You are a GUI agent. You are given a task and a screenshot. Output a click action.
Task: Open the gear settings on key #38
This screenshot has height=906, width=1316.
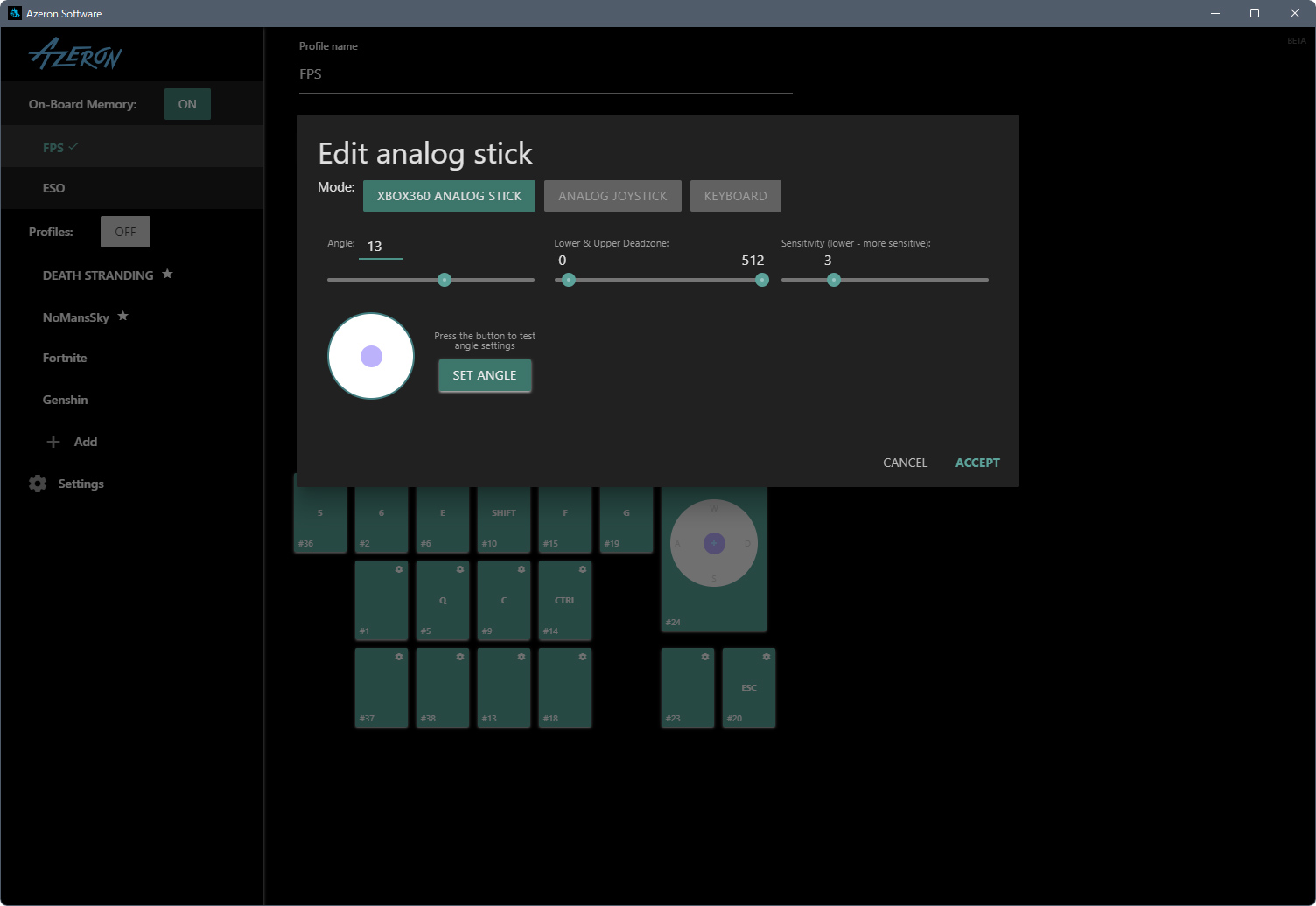click(x=460, y=657)
